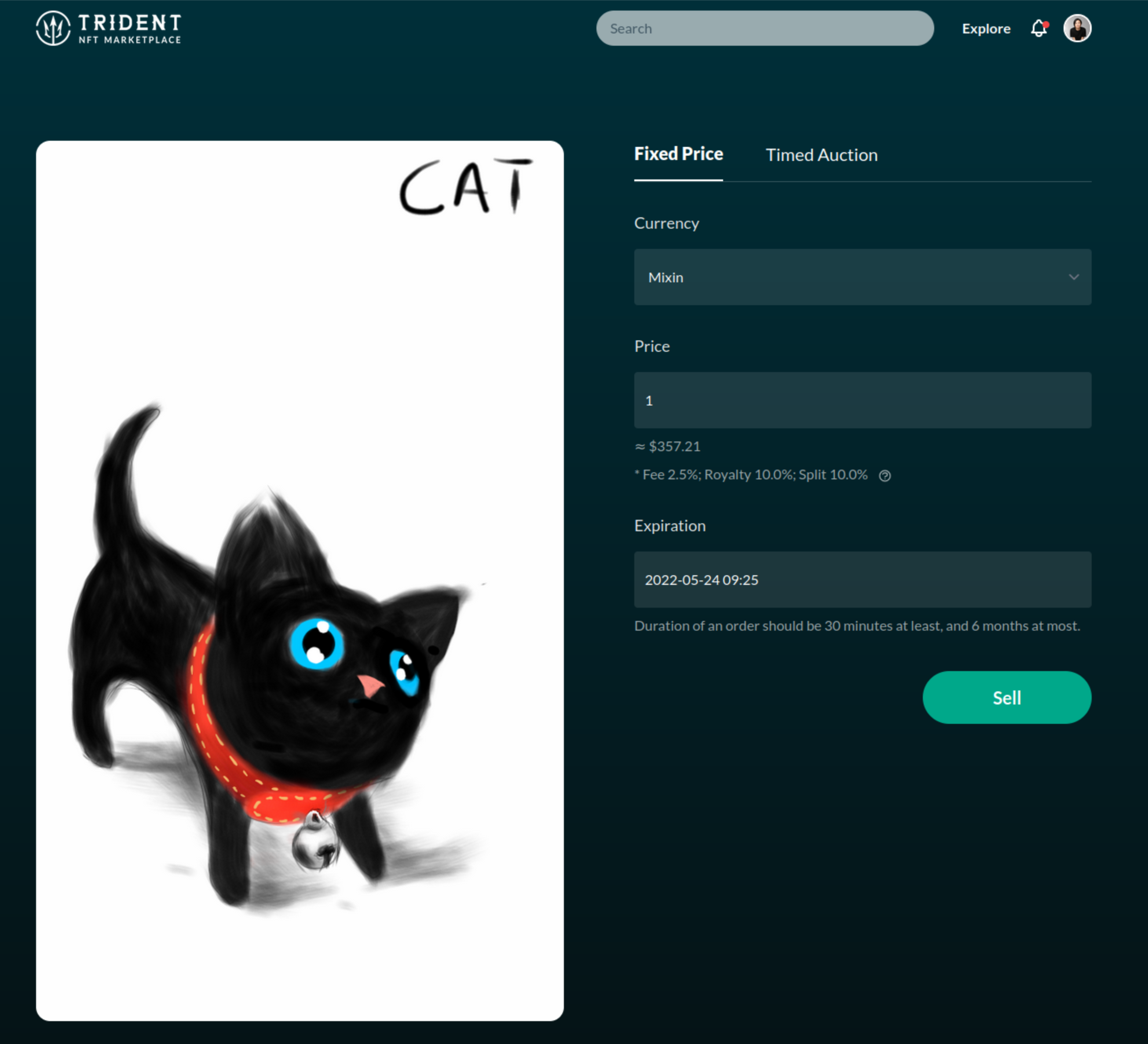
Task: Select the price input field
Action: (x=862, y=399)
